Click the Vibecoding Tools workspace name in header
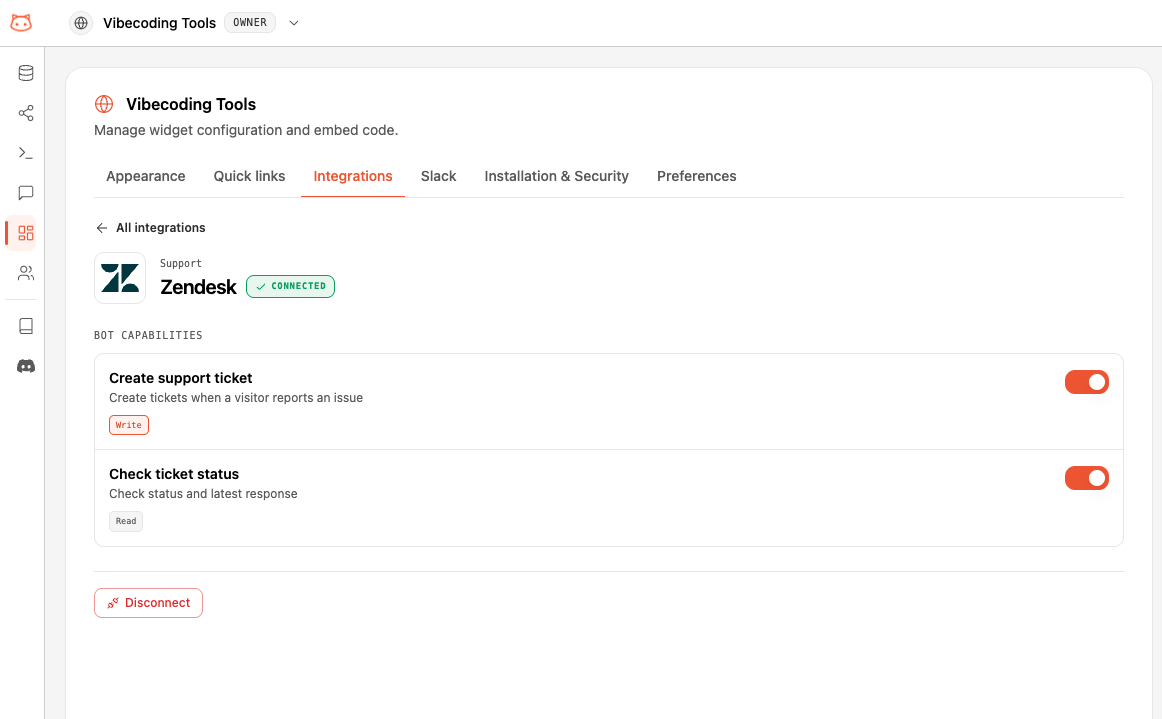 [x=159, y=23]
